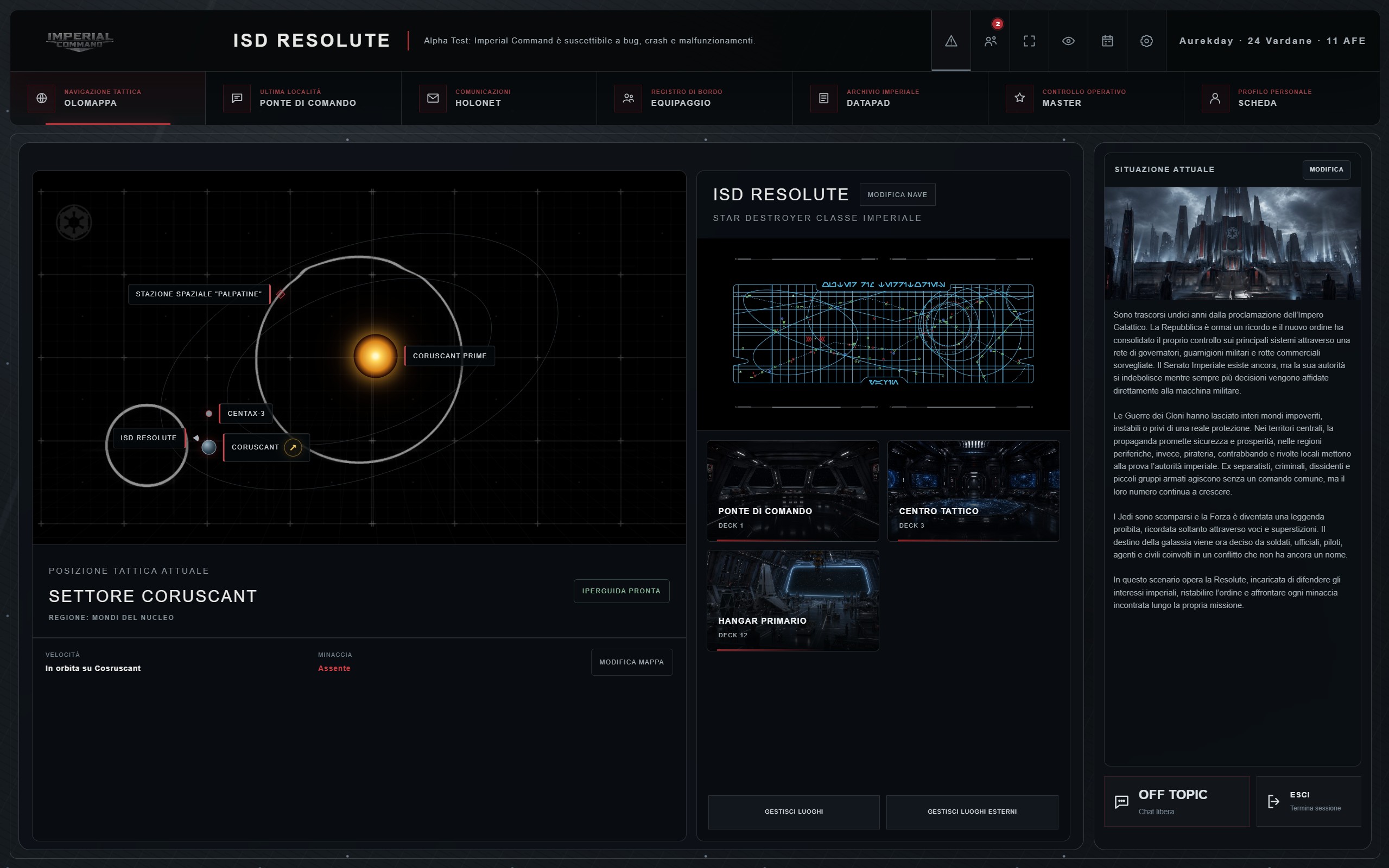1389x868 pixels.
Task: Click the Situazione Attuale city image
Action: point(1232,243)
